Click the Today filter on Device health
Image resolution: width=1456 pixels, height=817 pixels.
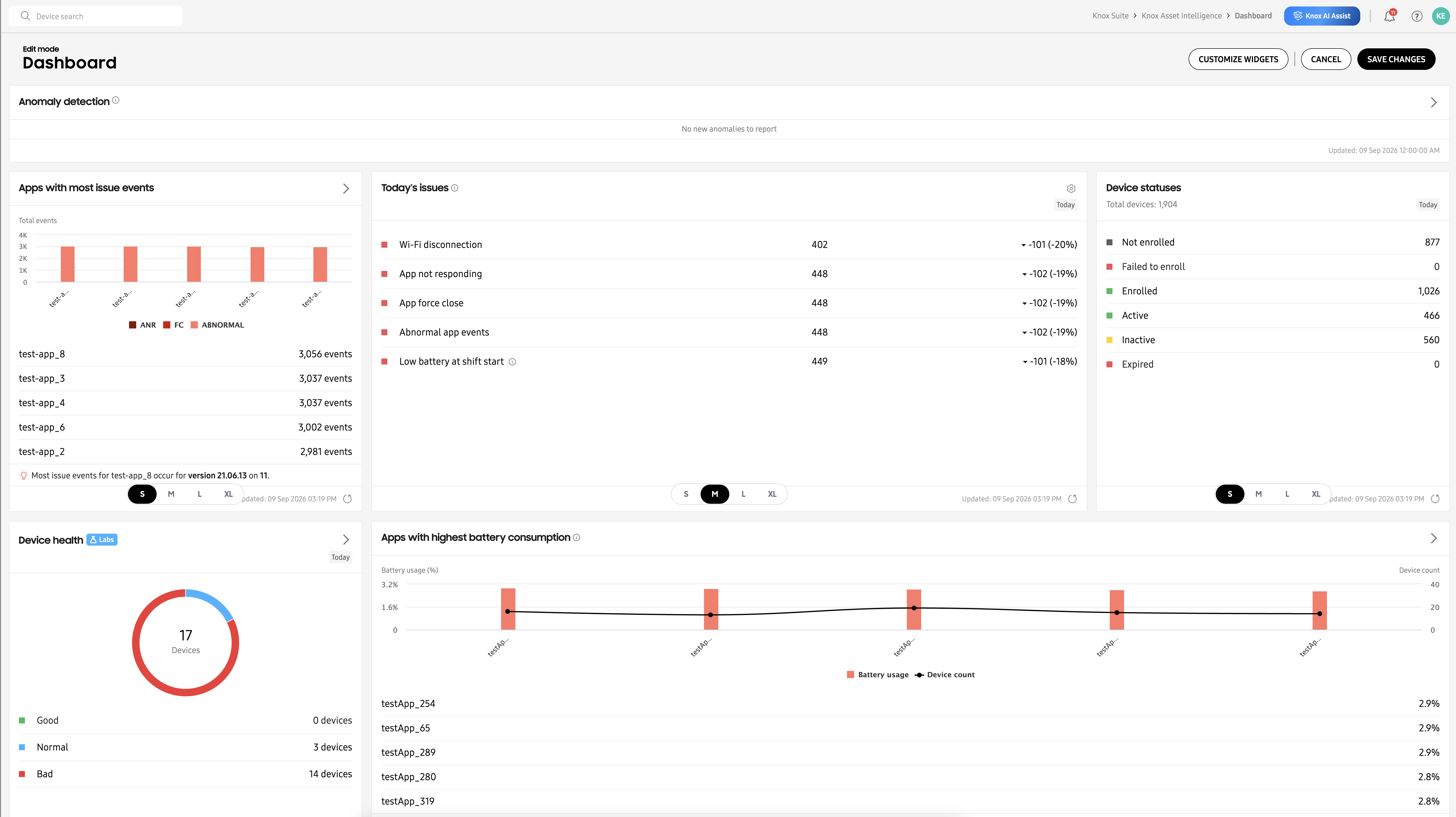[x=340, y=557]
